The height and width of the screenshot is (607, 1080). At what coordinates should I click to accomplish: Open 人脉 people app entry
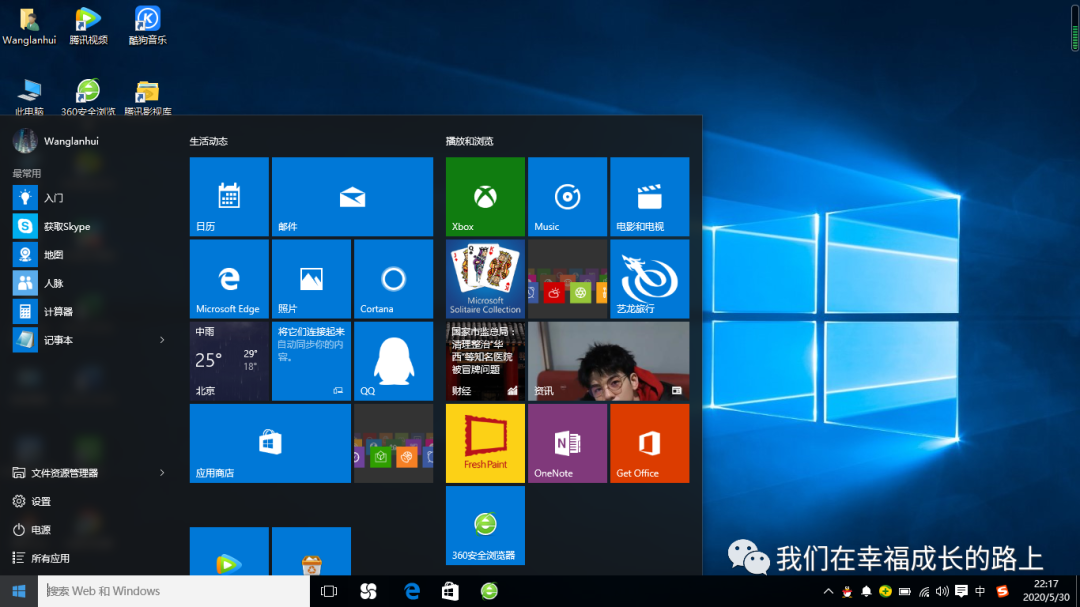[x=90, y=283]
